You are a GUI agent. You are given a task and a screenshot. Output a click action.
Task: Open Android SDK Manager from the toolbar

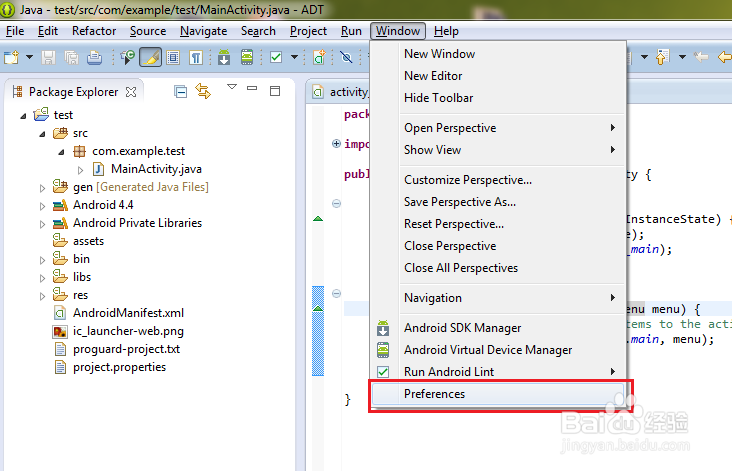(224, 57)
